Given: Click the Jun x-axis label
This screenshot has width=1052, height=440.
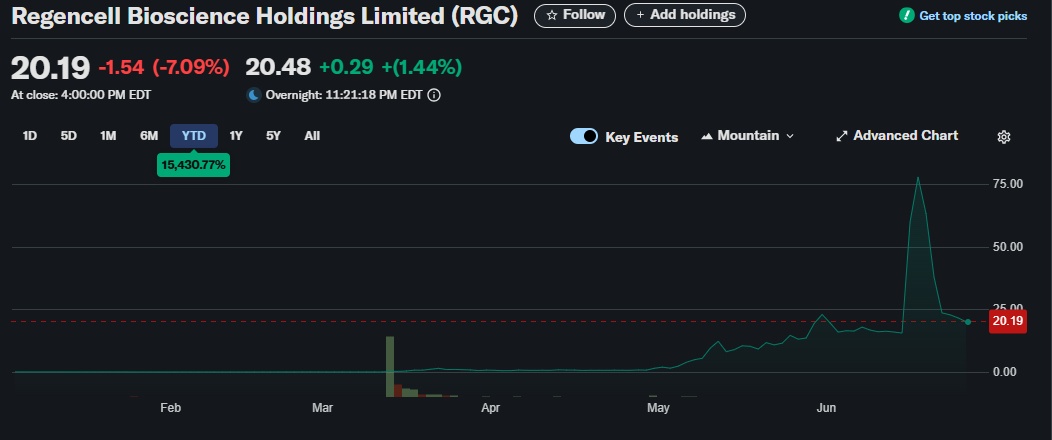Looking at the screenshot, I should 826,408.
